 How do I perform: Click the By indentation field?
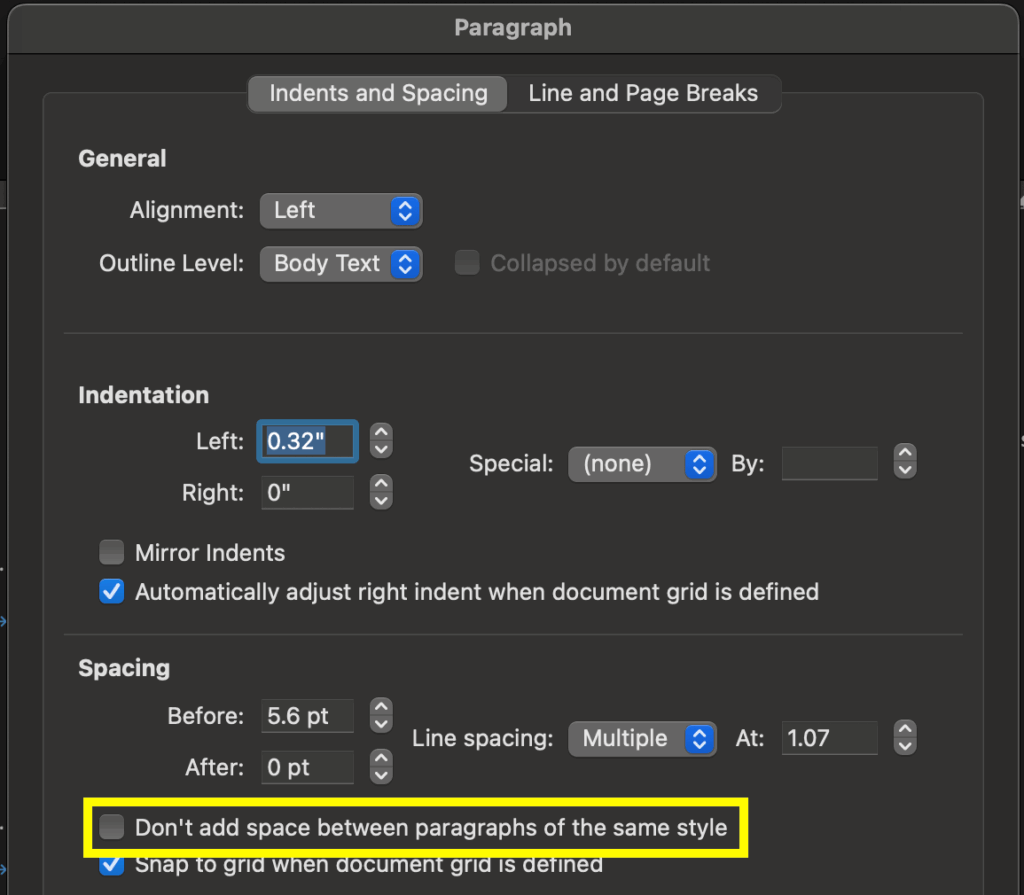pos(829,463)
